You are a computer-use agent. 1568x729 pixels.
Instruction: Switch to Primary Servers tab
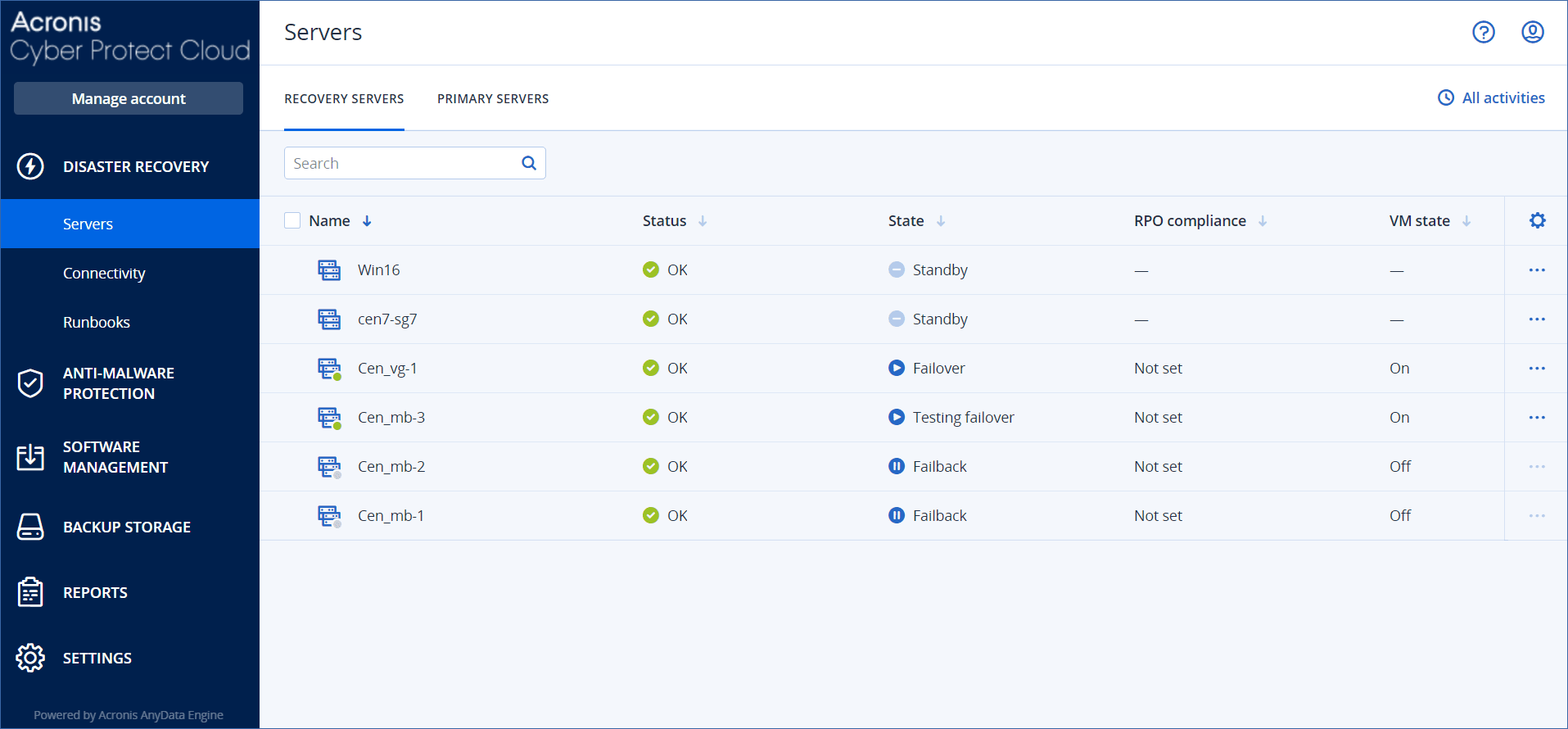point(493,99)
